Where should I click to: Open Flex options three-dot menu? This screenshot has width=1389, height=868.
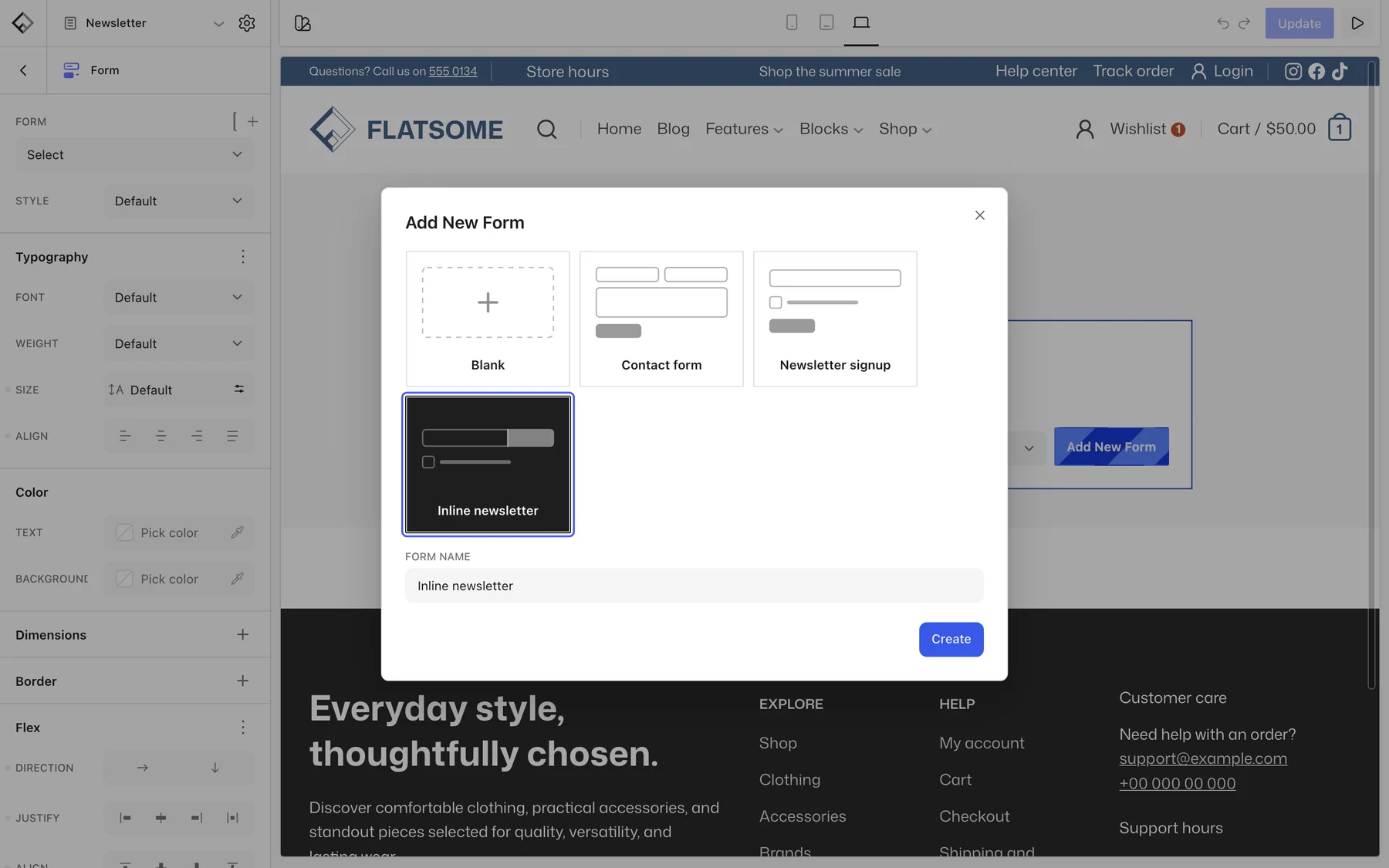[x=243, y=728]
